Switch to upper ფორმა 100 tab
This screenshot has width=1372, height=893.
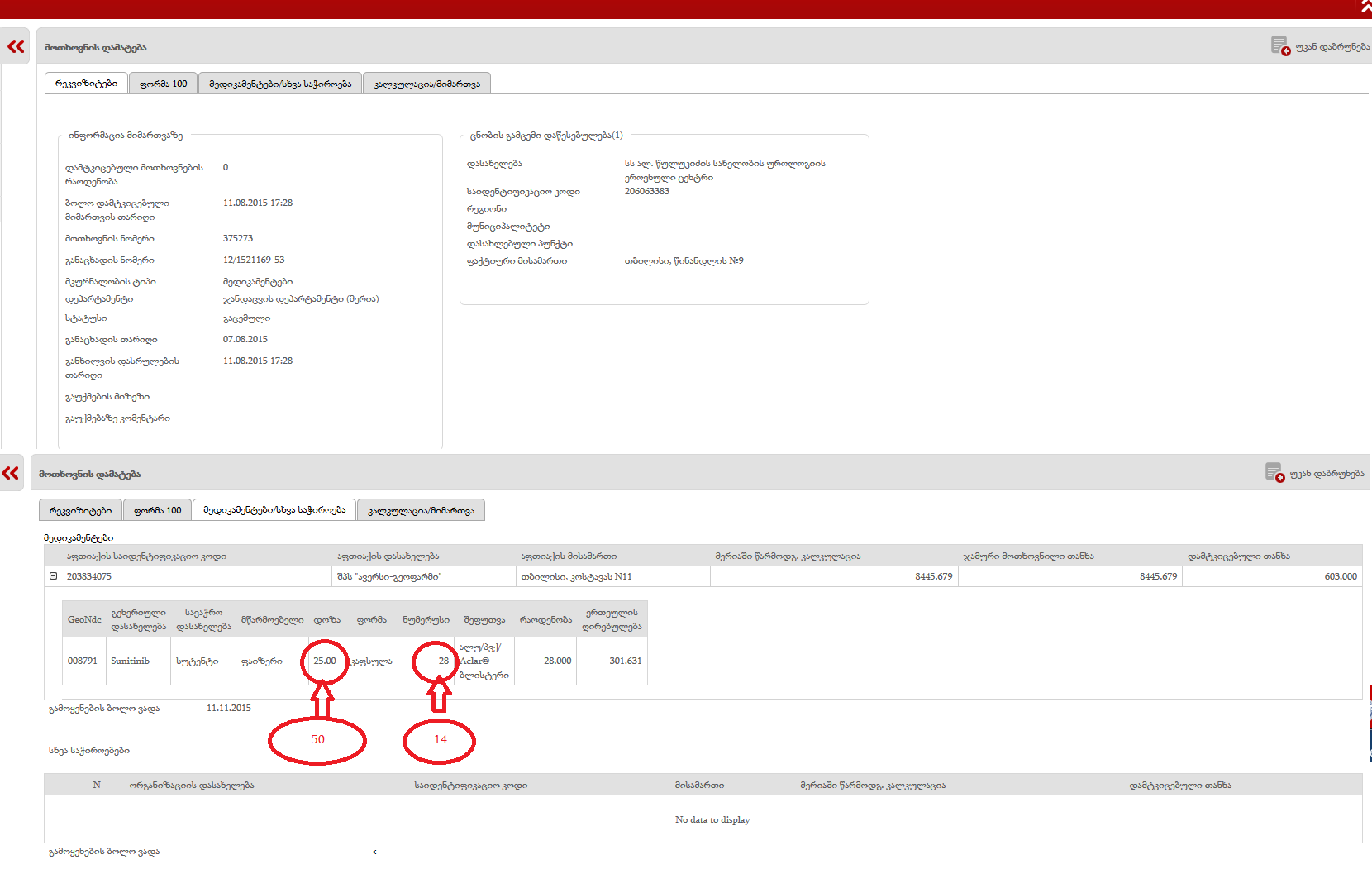tap(163, 84)
